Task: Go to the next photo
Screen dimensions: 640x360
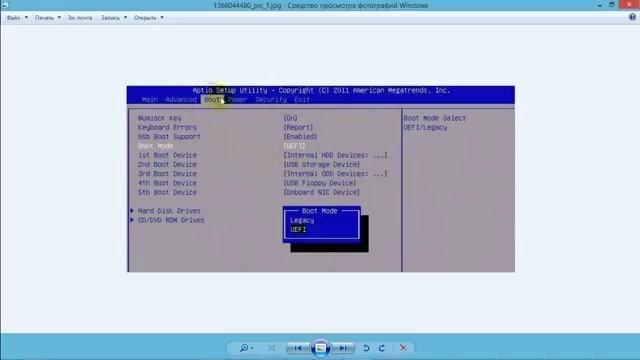Action: tap(343, 348)
